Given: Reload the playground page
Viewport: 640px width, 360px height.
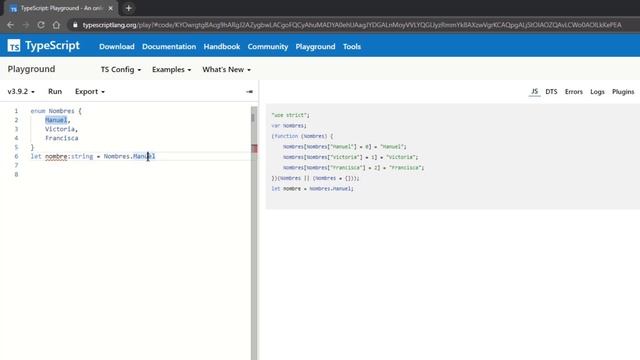Looking at the screenshot, I should coord(41,25).
